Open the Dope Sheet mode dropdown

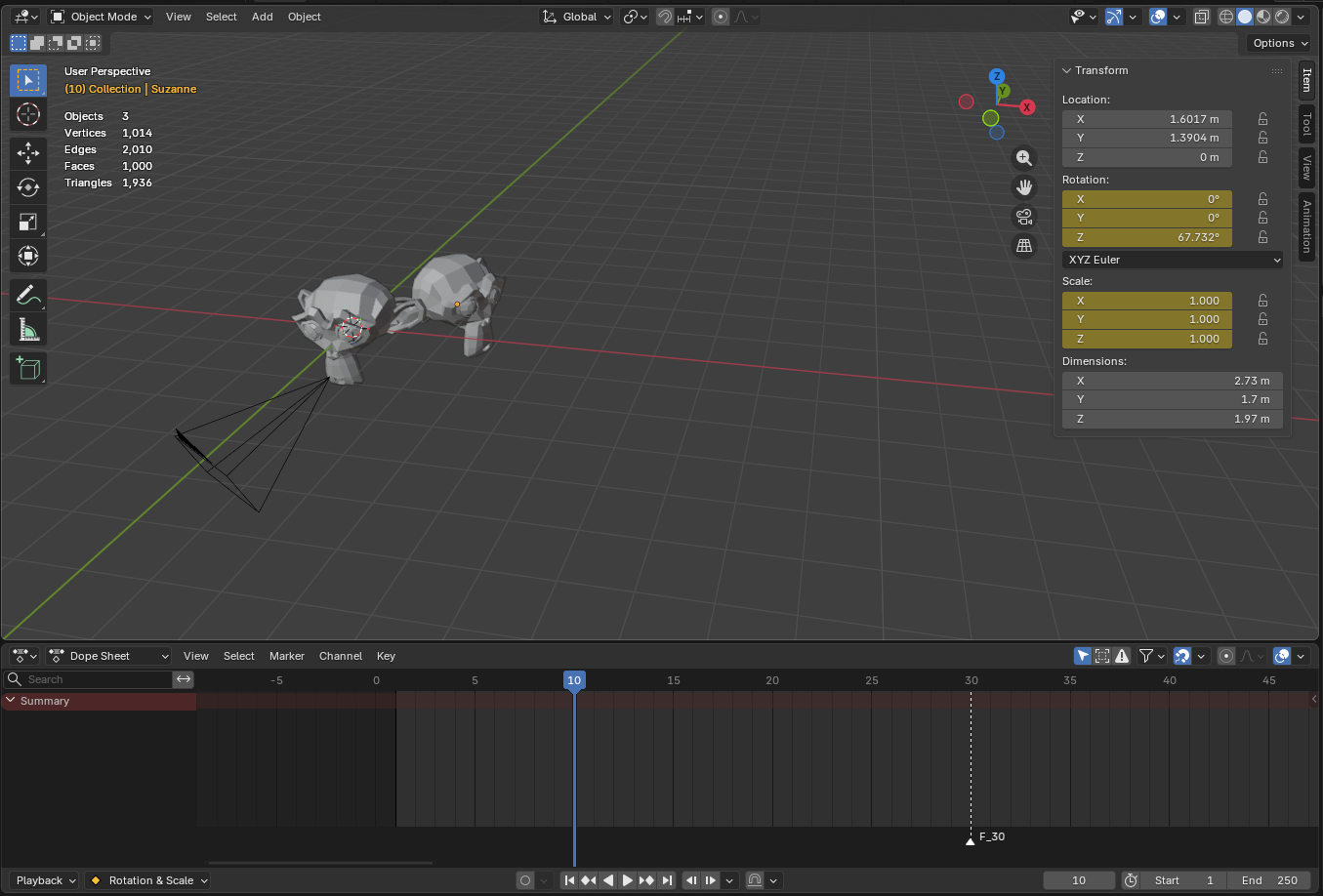tap(109, 656)
